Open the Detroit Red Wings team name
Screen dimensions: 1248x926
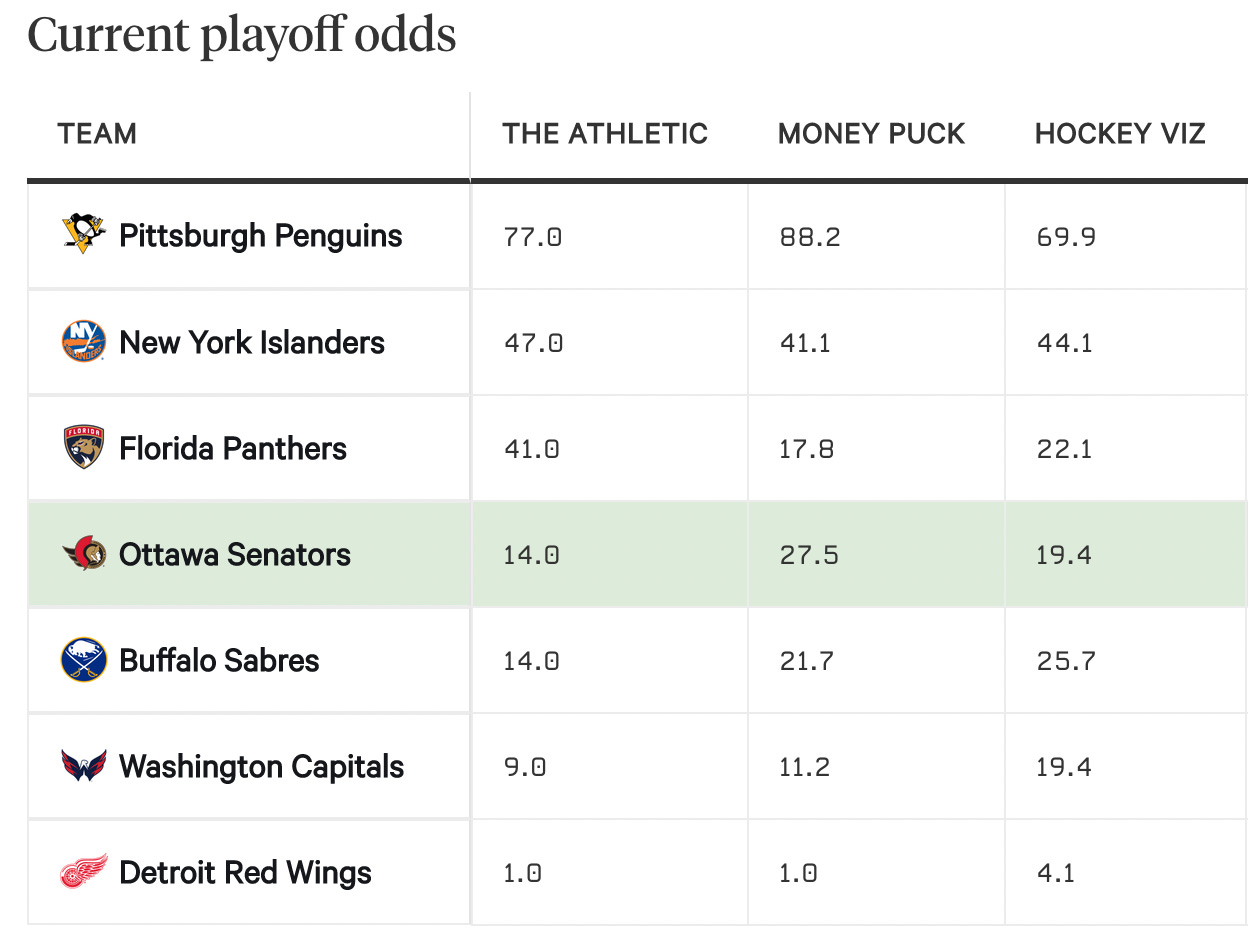point(246,872)
